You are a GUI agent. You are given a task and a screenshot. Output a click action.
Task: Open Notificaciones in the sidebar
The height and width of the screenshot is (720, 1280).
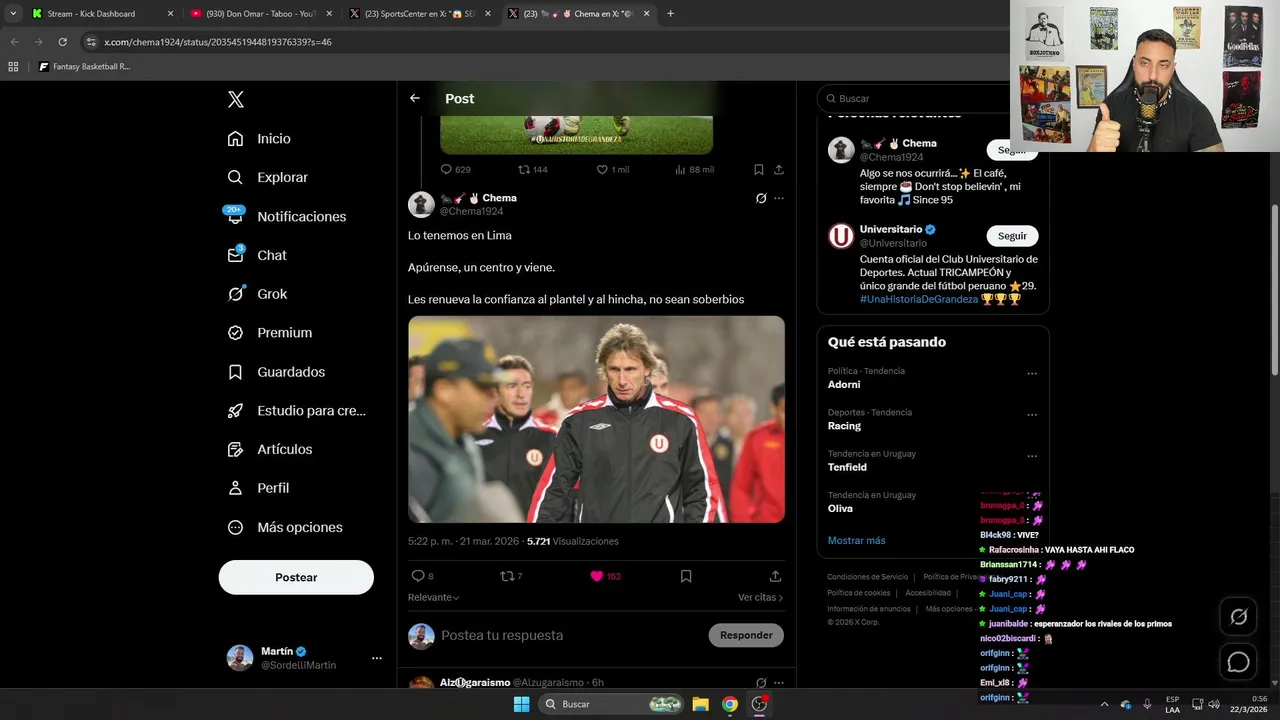[286, 216]
